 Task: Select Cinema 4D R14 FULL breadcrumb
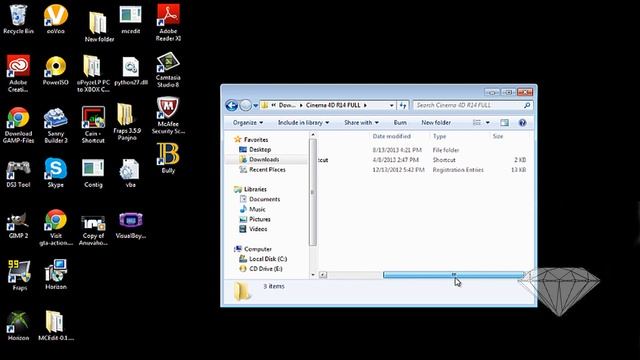coord(333,105)
